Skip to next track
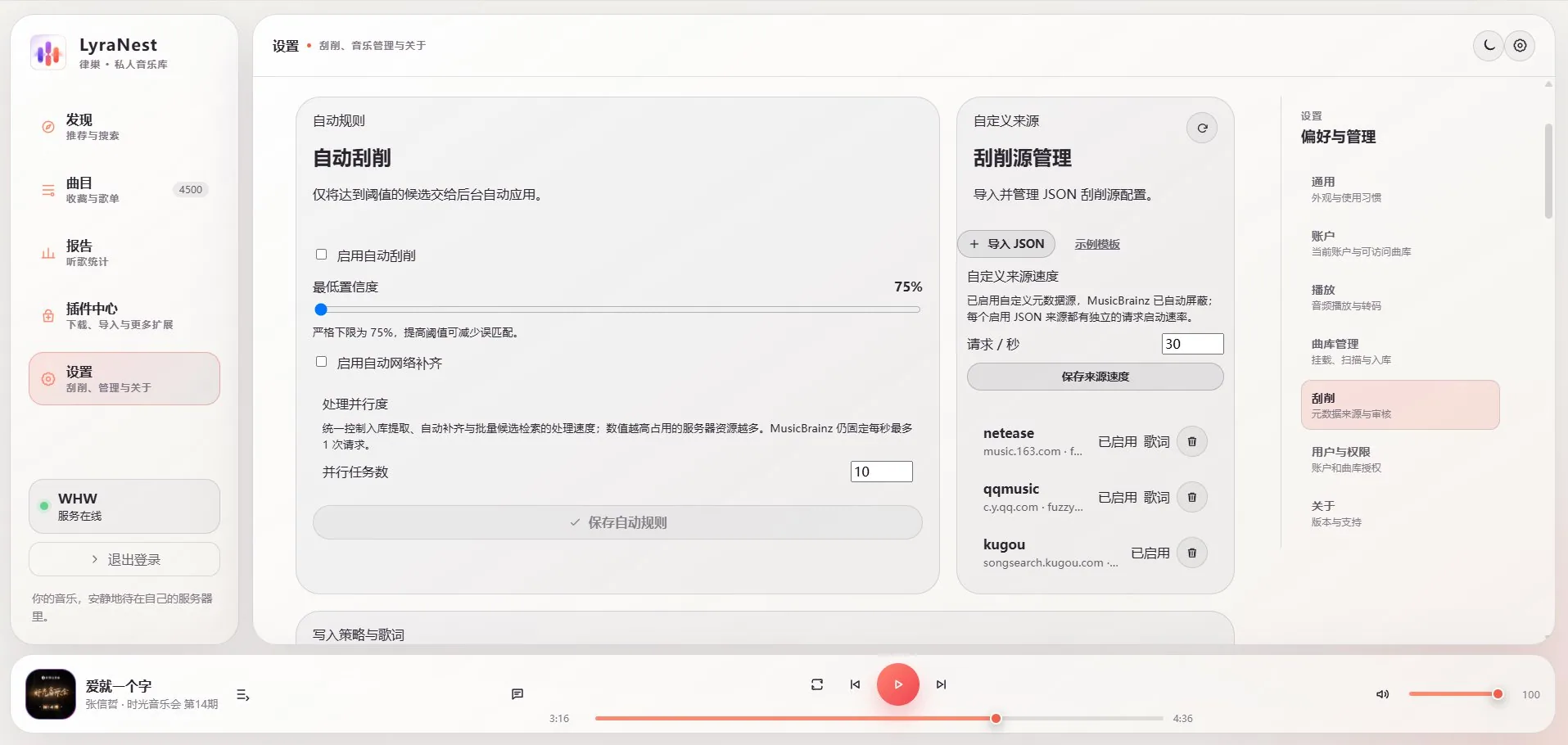The width and height of the screenshot is (1568, 745). pyautogui.click(x=942, y=684)
